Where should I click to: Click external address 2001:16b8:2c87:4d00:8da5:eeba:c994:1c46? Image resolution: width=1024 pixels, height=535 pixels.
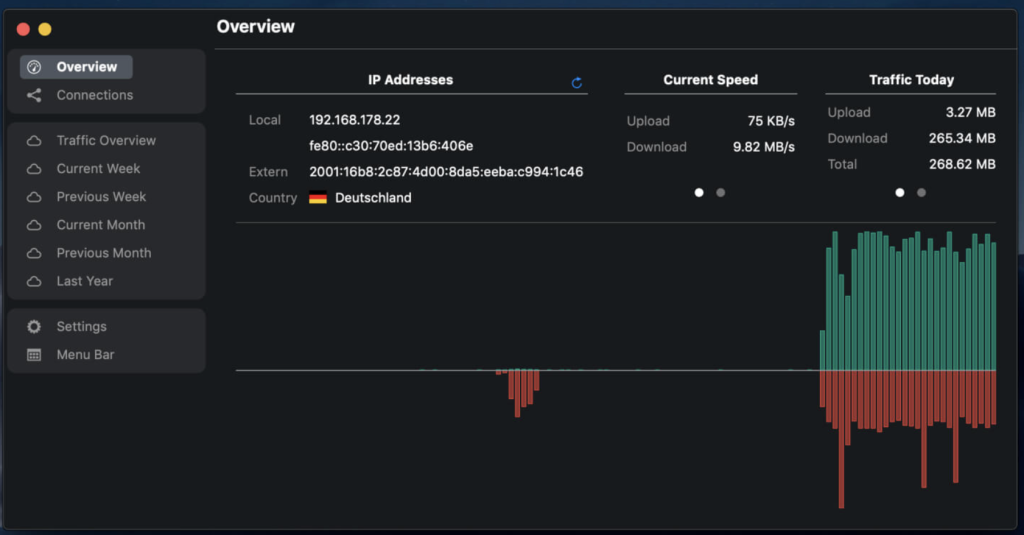pyautogui.click(x=446, y=172)
